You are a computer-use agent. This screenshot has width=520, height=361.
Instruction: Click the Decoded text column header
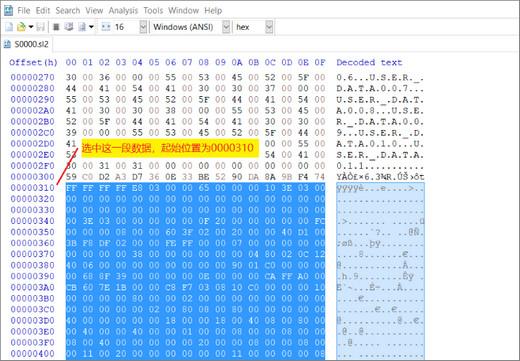click(x=369, y=62)
